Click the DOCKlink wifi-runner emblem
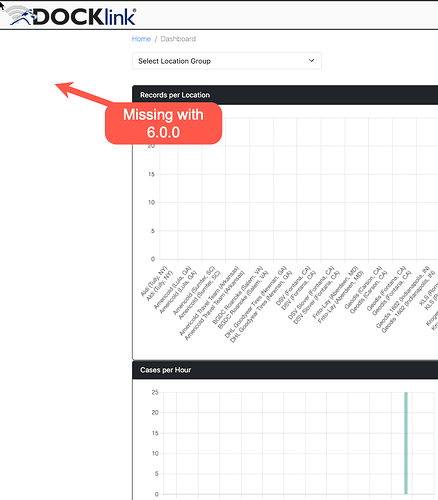 point(19,16)
